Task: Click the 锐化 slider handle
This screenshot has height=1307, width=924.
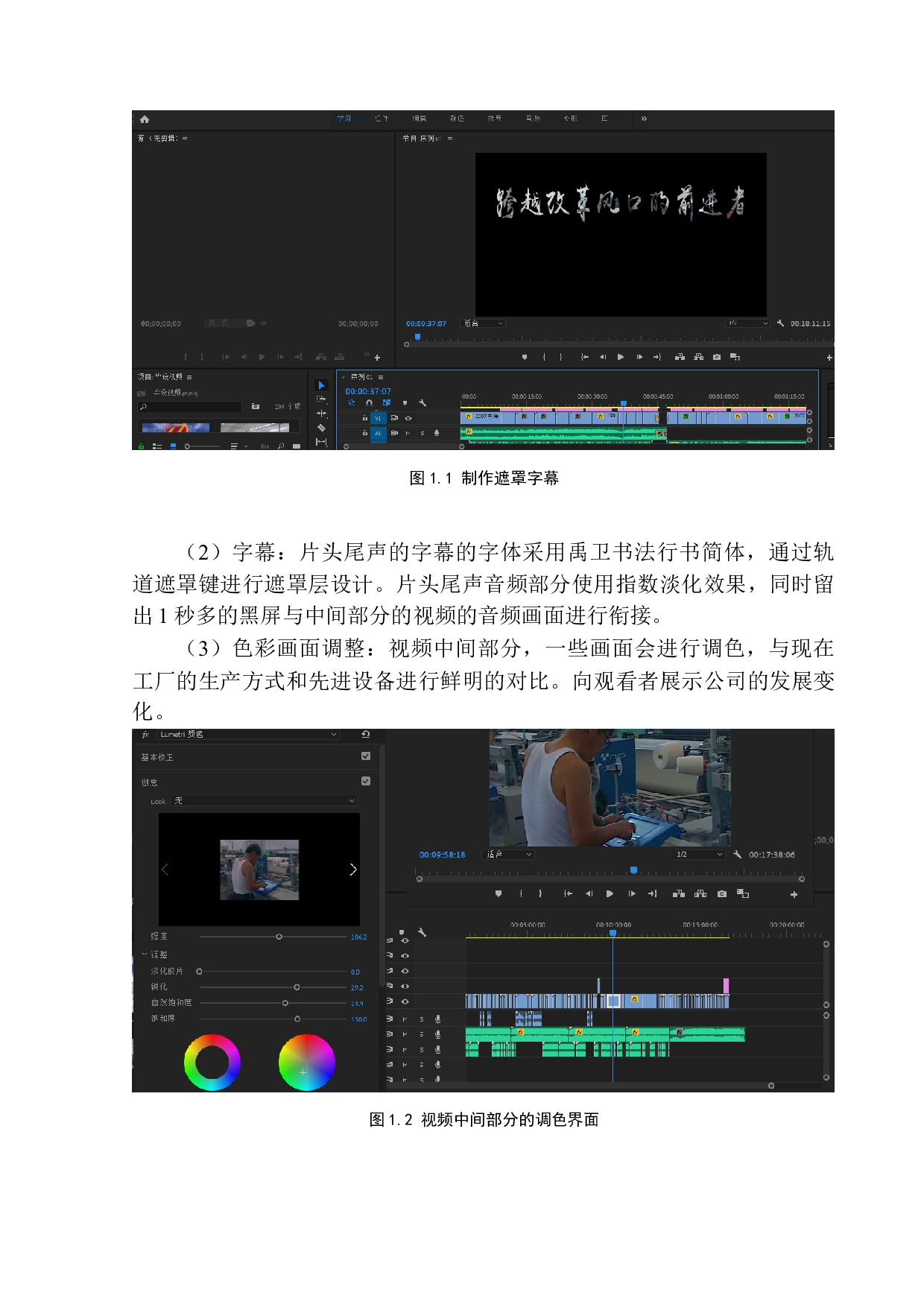Action: pos(297,987)
